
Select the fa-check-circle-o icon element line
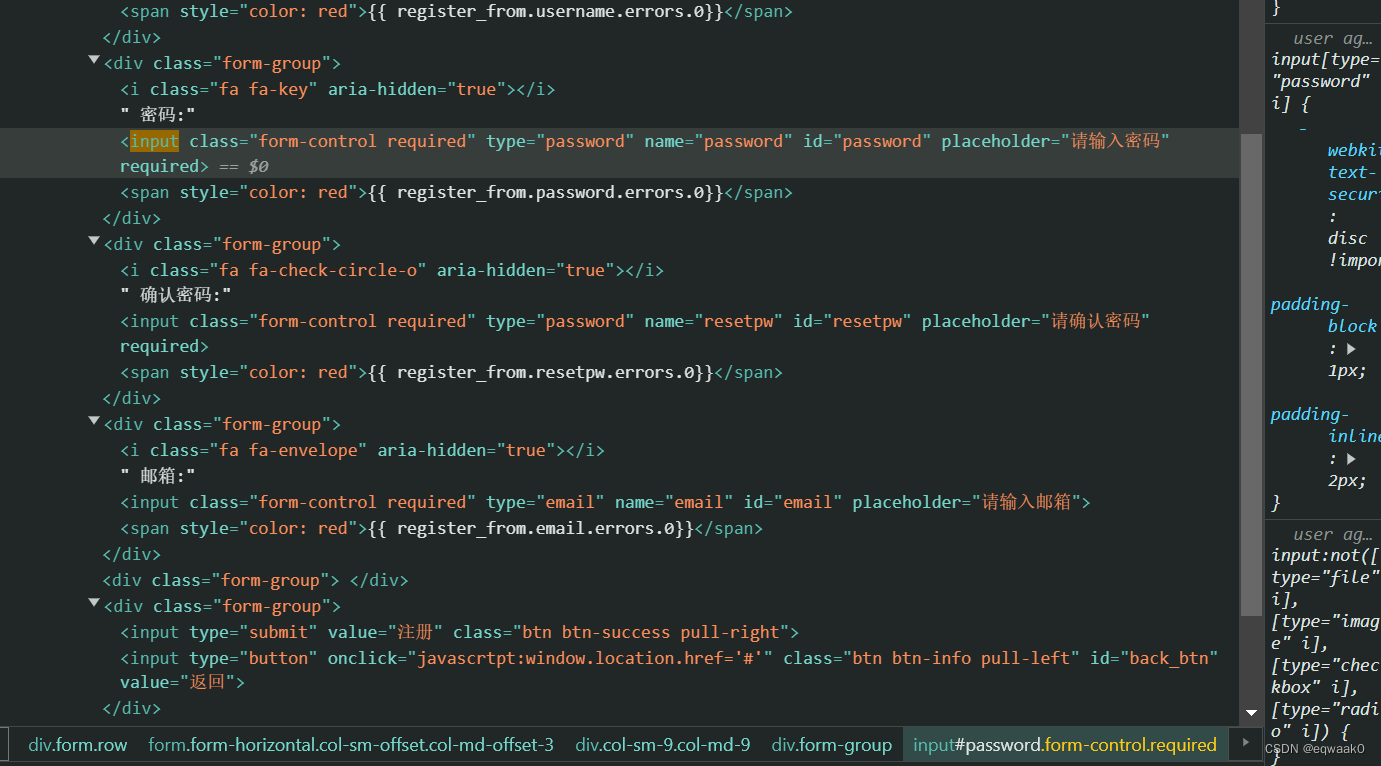[392, 270]
